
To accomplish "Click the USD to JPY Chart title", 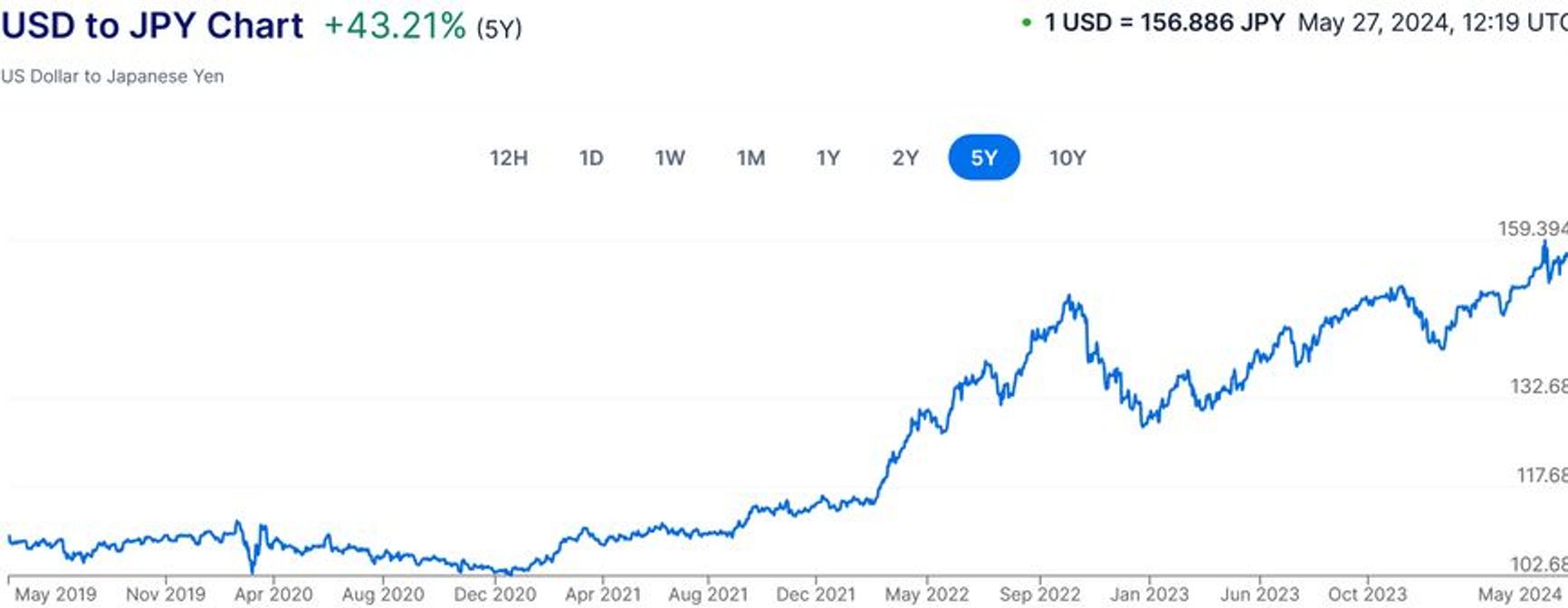I will click(152, 24).
